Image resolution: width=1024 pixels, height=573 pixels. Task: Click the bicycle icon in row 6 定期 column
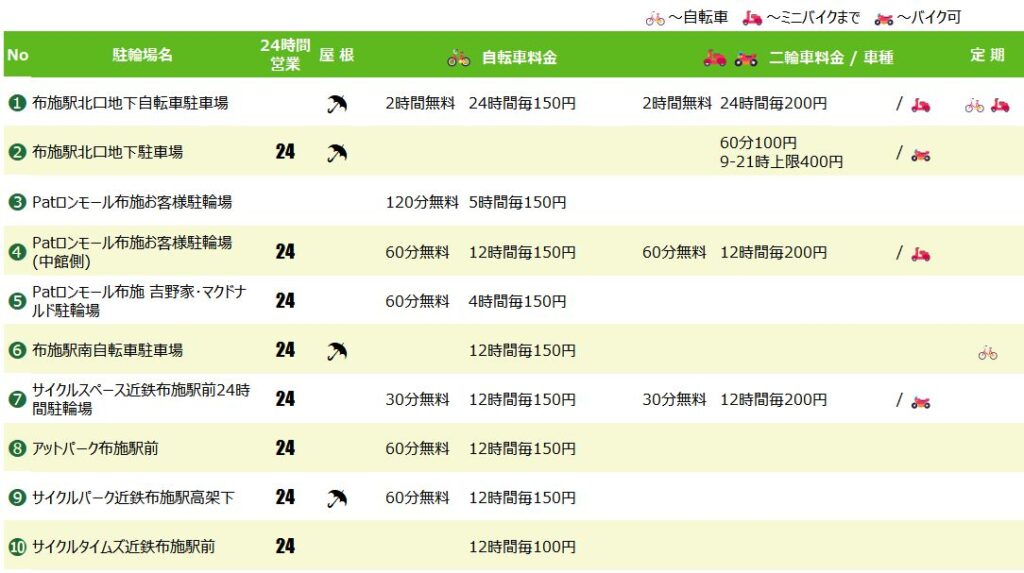tap(987, 353)
